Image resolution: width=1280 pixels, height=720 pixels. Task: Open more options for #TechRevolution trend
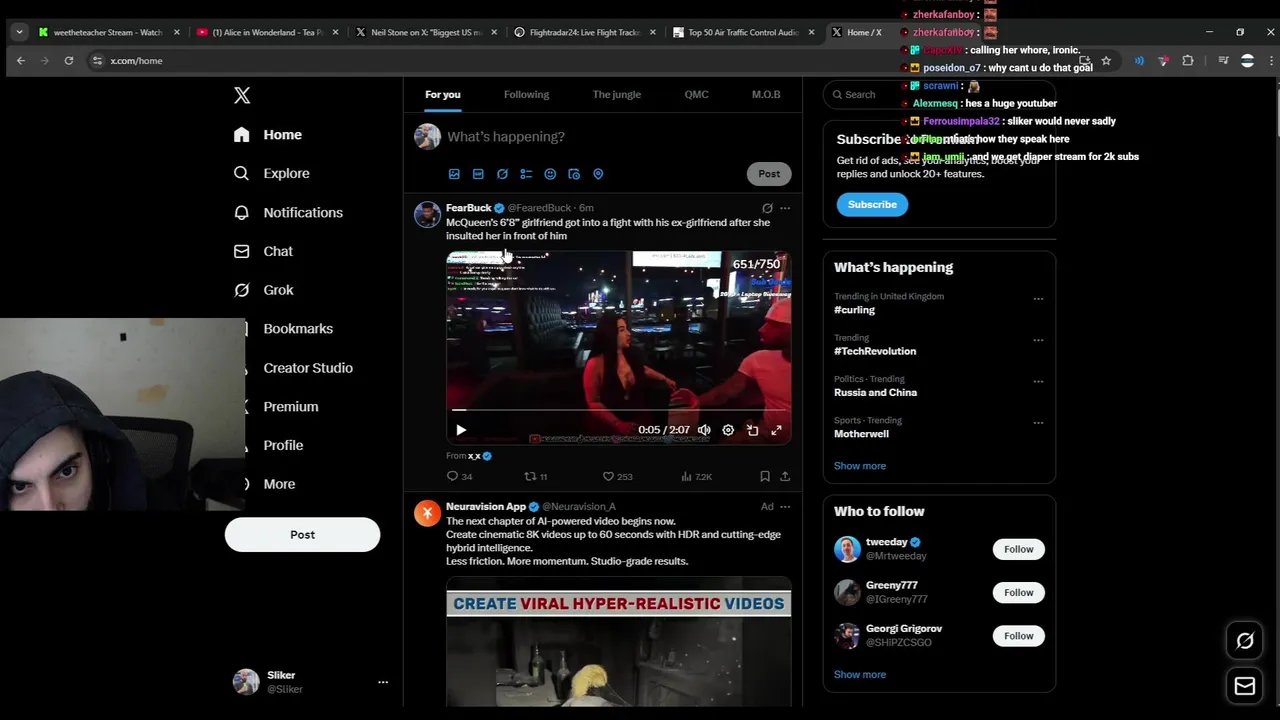(x=1038, y=340)
